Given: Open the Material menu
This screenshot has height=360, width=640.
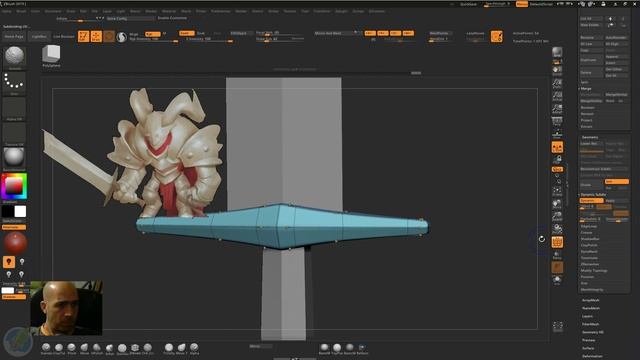Looking at the screenshot, I should [169, 11].
